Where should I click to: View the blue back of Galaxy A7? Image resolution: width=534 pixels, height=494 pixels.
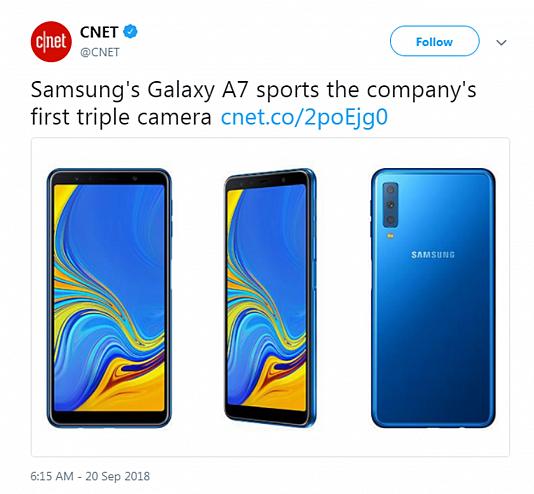point(433,298)
